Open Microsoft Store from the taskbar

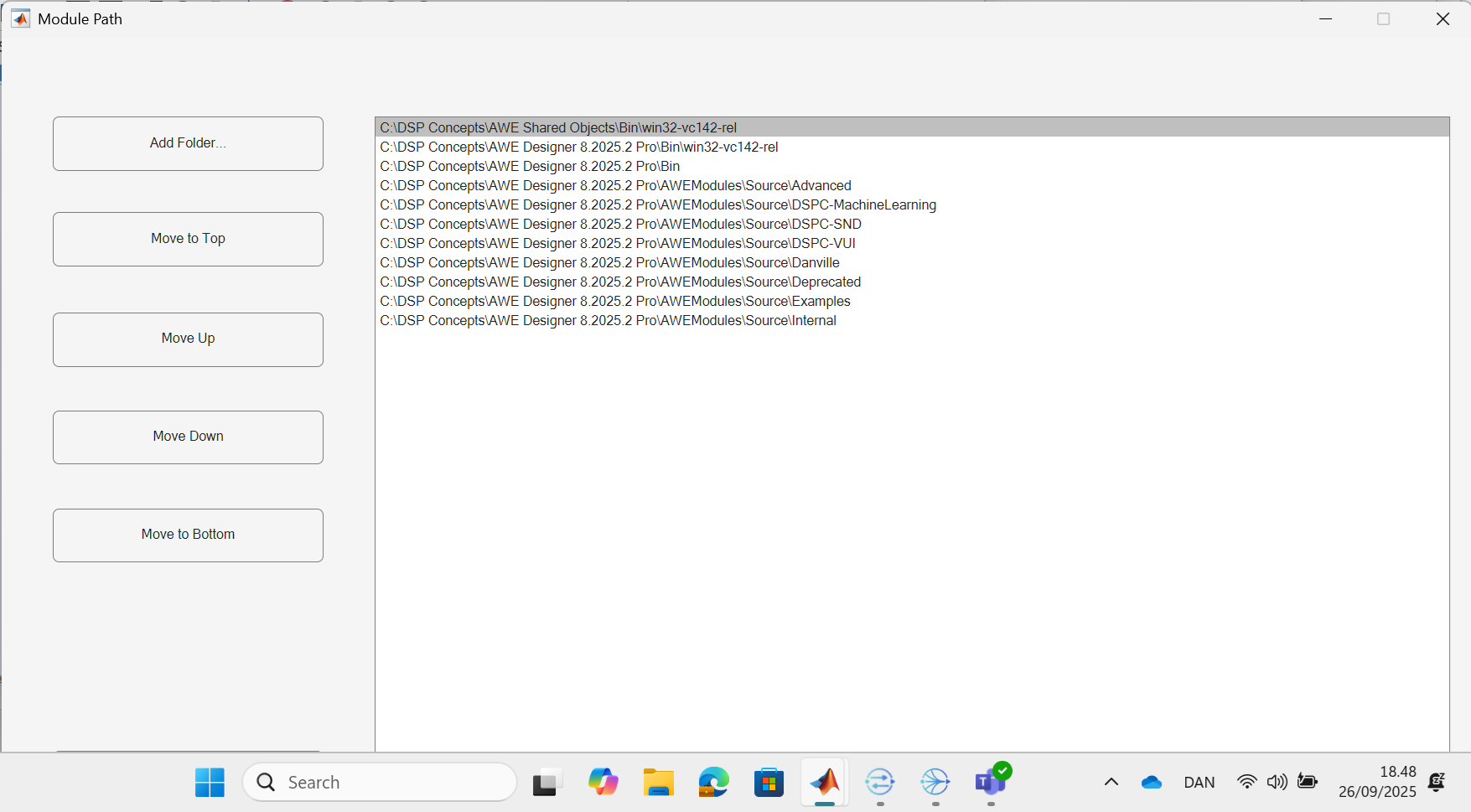tap(769, 783)
